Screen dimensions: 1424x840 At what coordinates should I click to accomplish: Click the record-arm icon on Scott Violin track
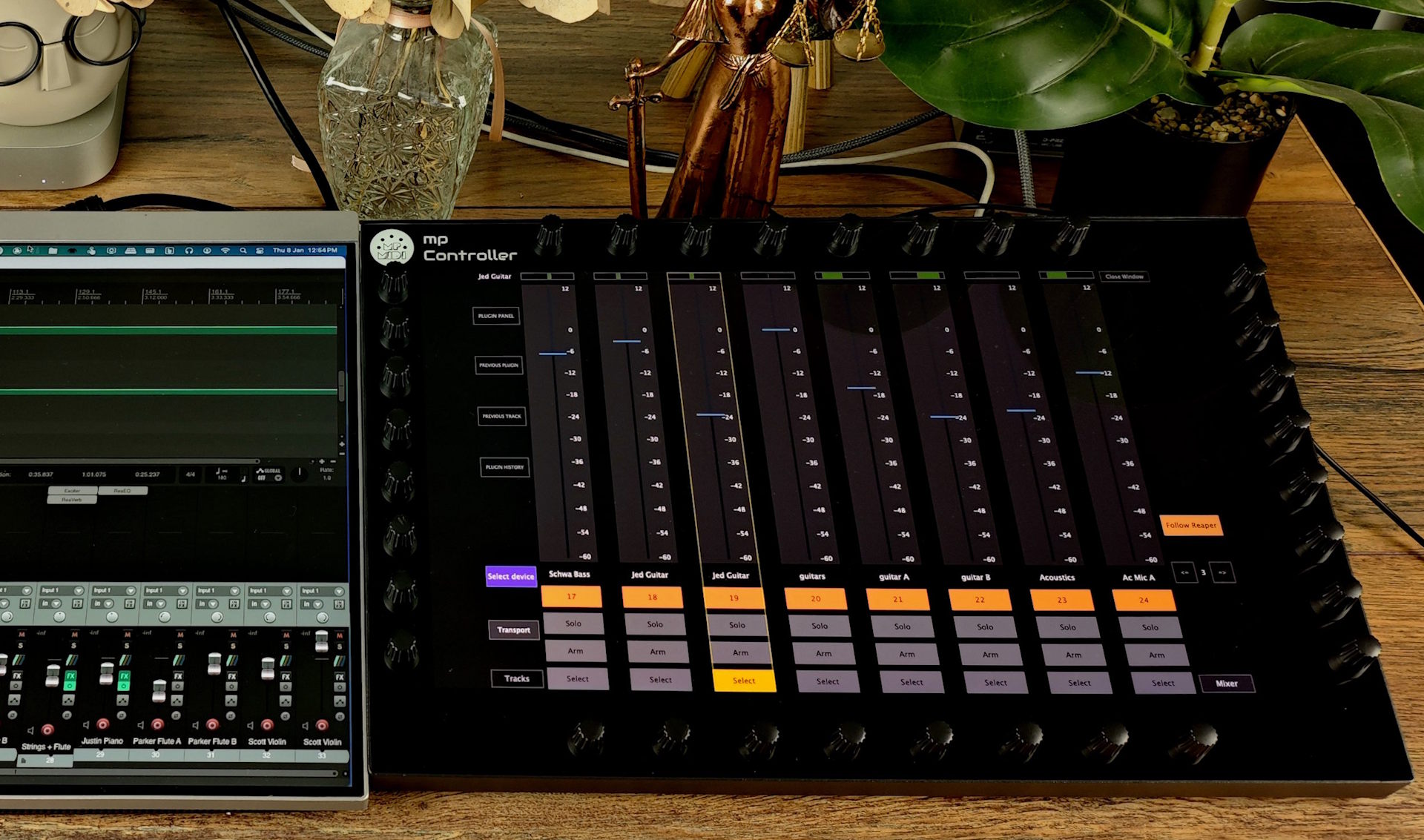(x=267, y=726)
